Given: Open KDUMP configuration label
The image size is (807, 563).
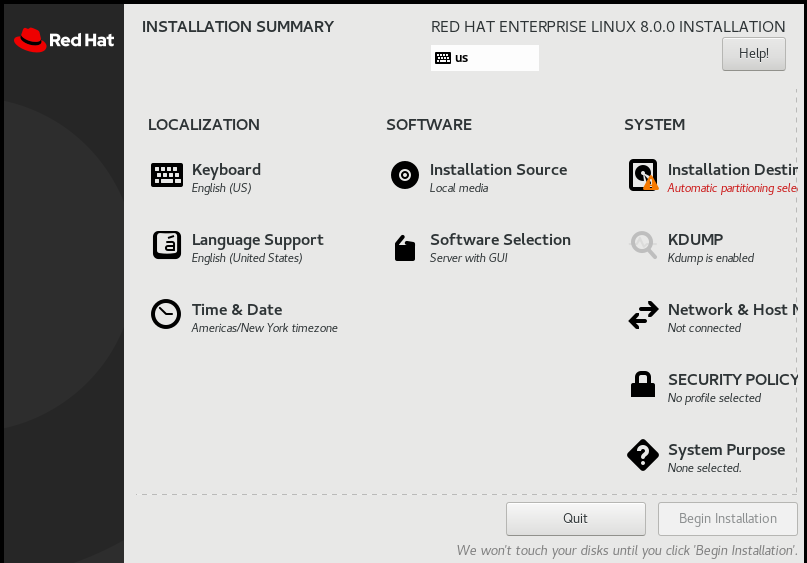Looking at the screenshot, I should pyautogui.click(x=695, y=240).
